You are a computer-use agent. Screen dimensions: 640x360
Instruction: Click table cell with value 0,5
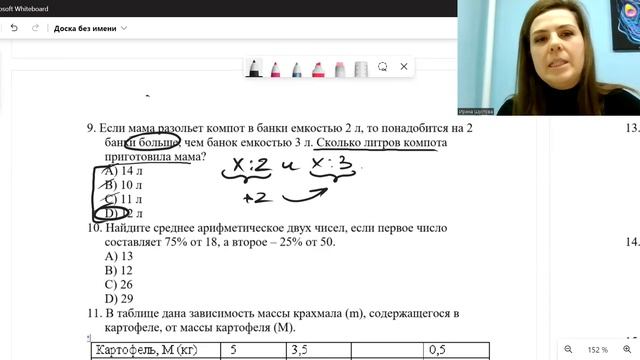tap(456, 351)
